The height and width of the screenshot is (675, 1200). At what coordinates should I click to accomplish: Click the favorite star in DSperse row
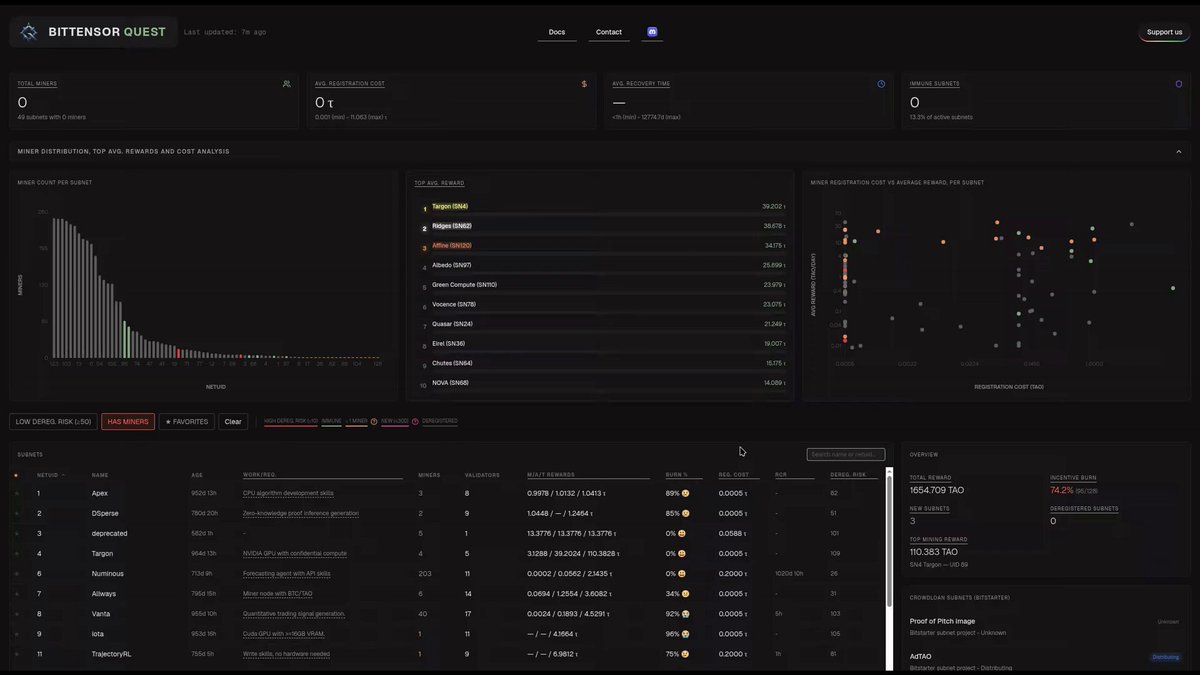tap(16, 513)
